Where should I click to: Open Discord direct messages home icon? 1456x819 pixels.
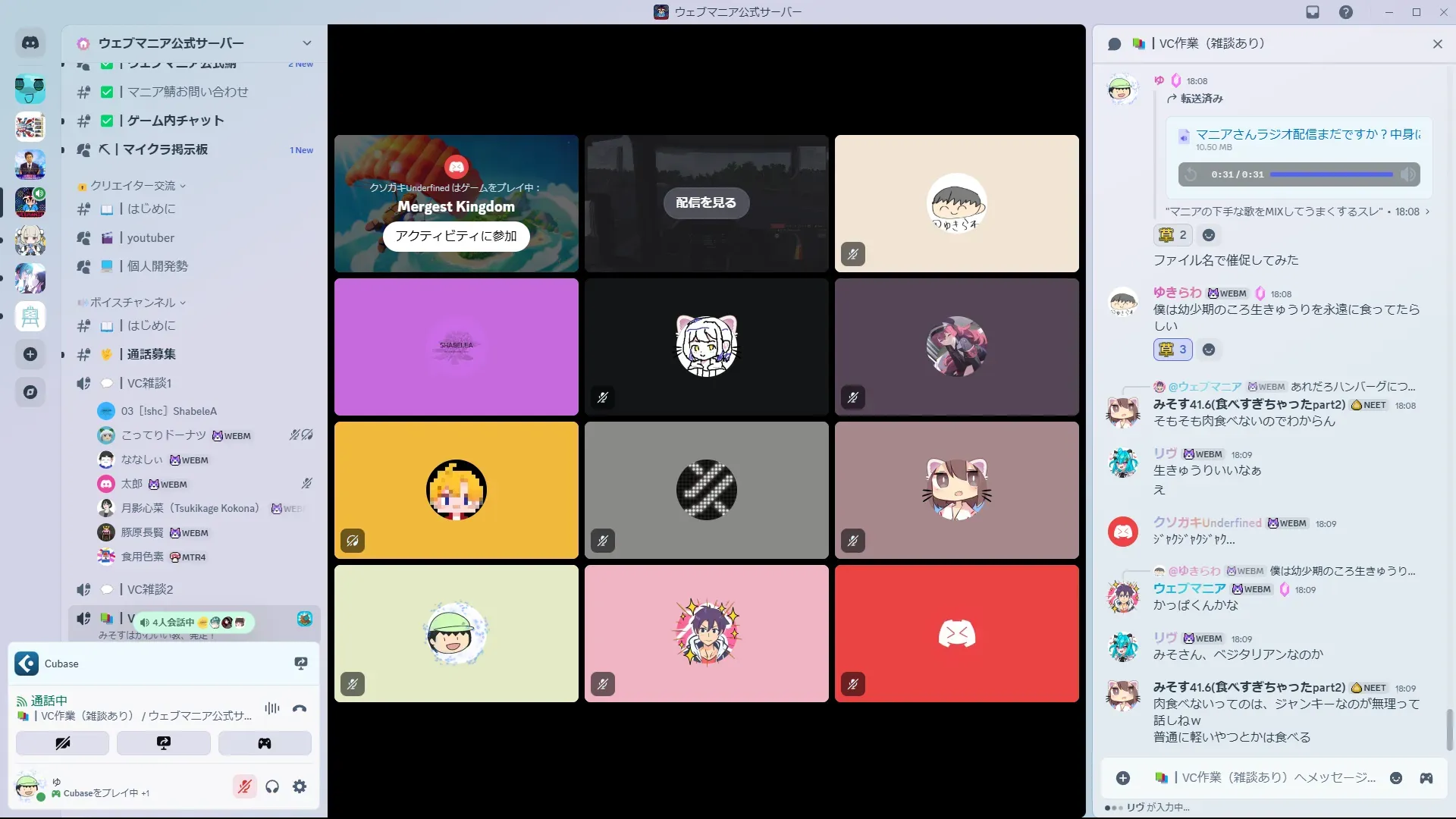tap(30, 43)
